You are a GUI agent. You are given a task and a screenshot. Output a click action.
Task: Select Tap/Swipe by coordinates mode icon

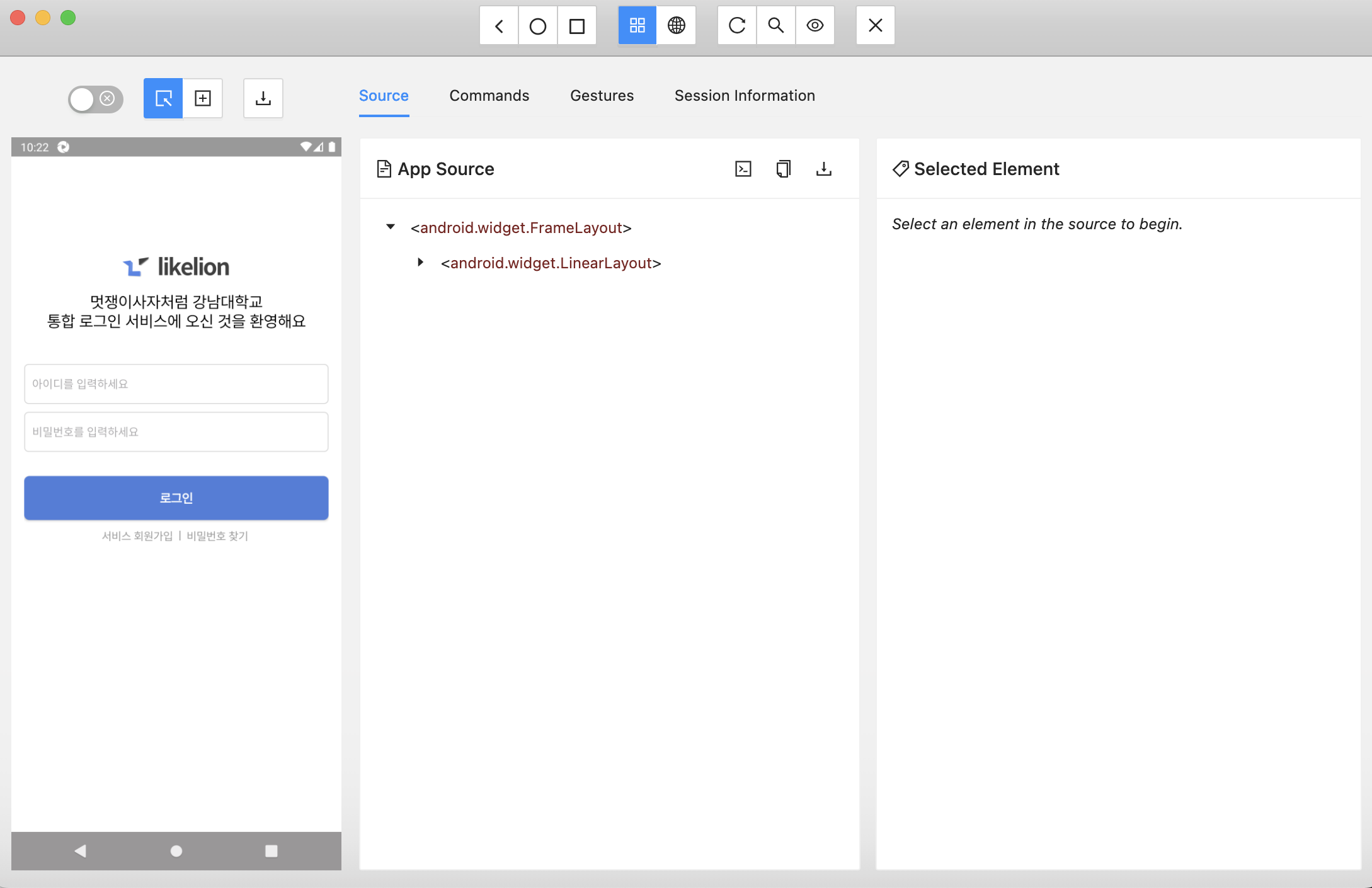tap(202, 98)
